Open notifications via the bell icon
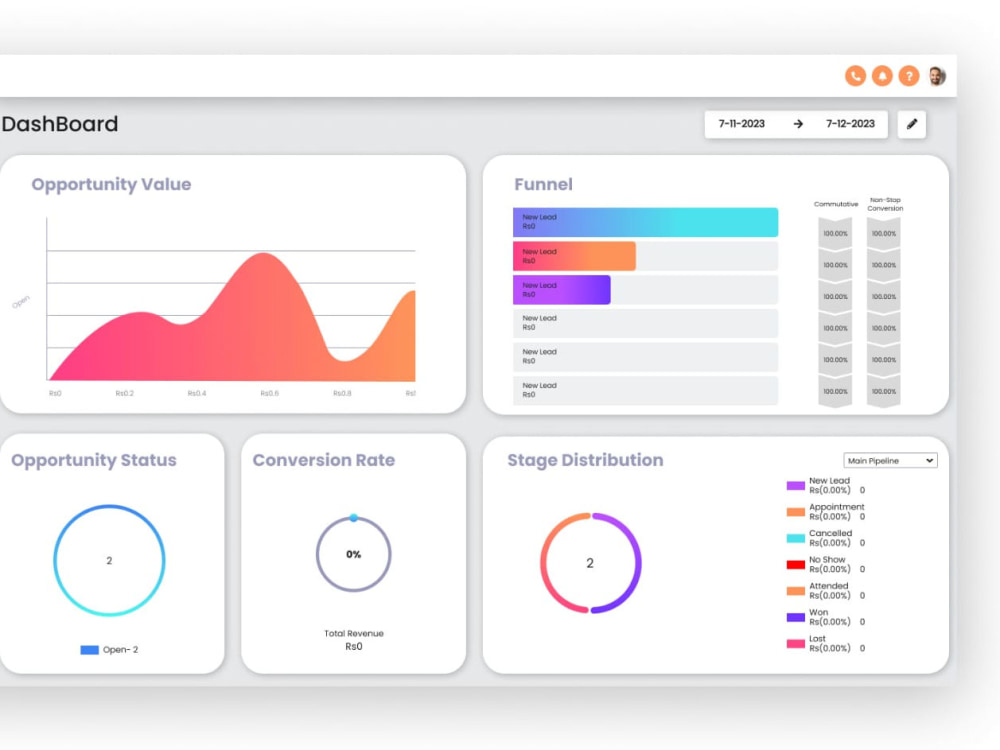The image size is (1000, 750). point(882,76)
